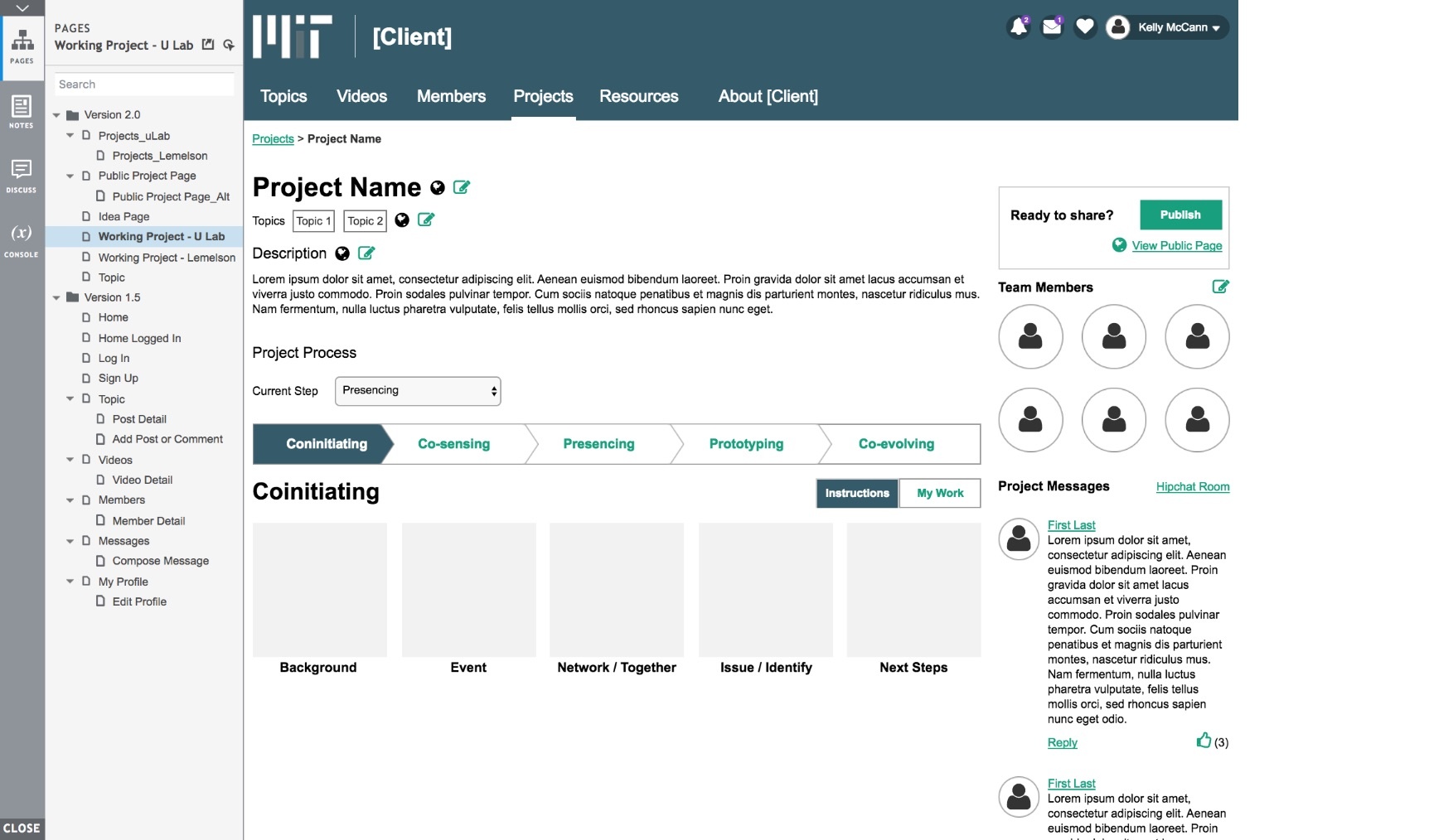Click the heart favorites icon
This screenshot has height=840, width=1429.
tap(1084, 27)
